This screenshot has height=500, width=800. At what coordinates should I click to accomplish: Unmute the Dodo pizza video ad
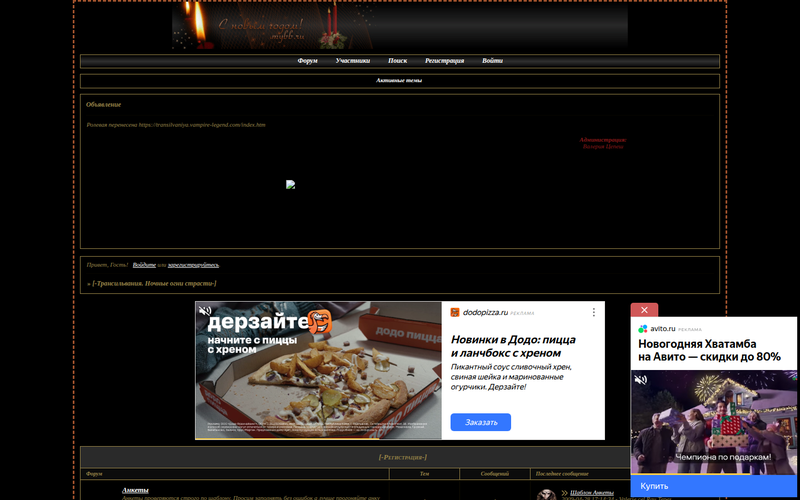coord(205,312)
